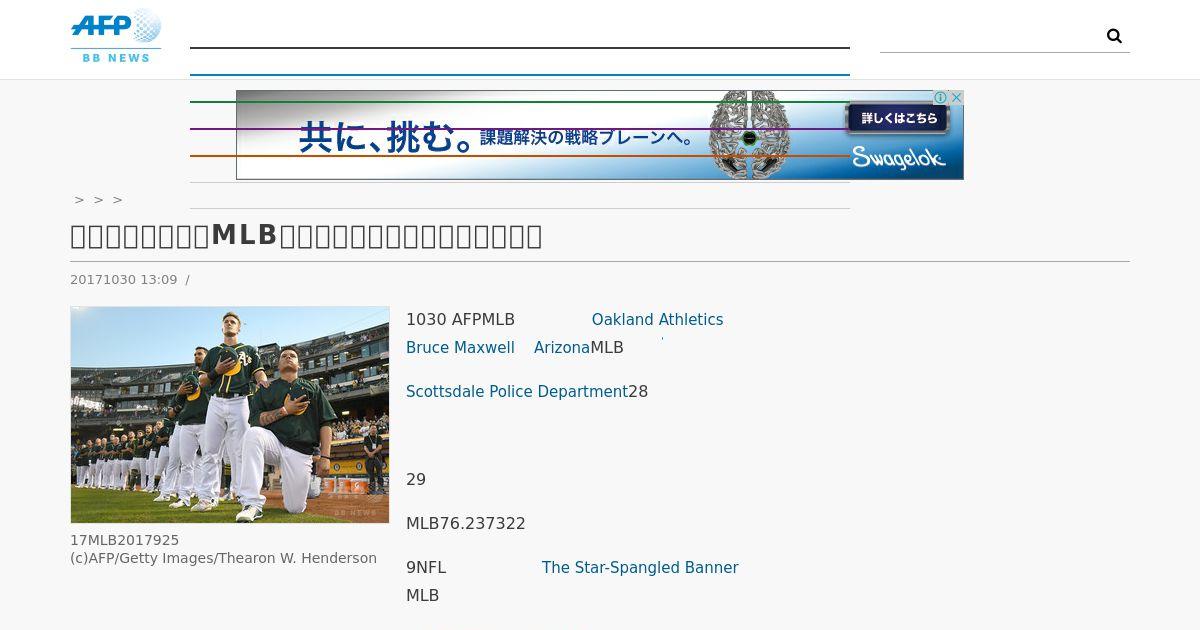
Task: Click the article headline containing MLB
Action: coord(306,236)
